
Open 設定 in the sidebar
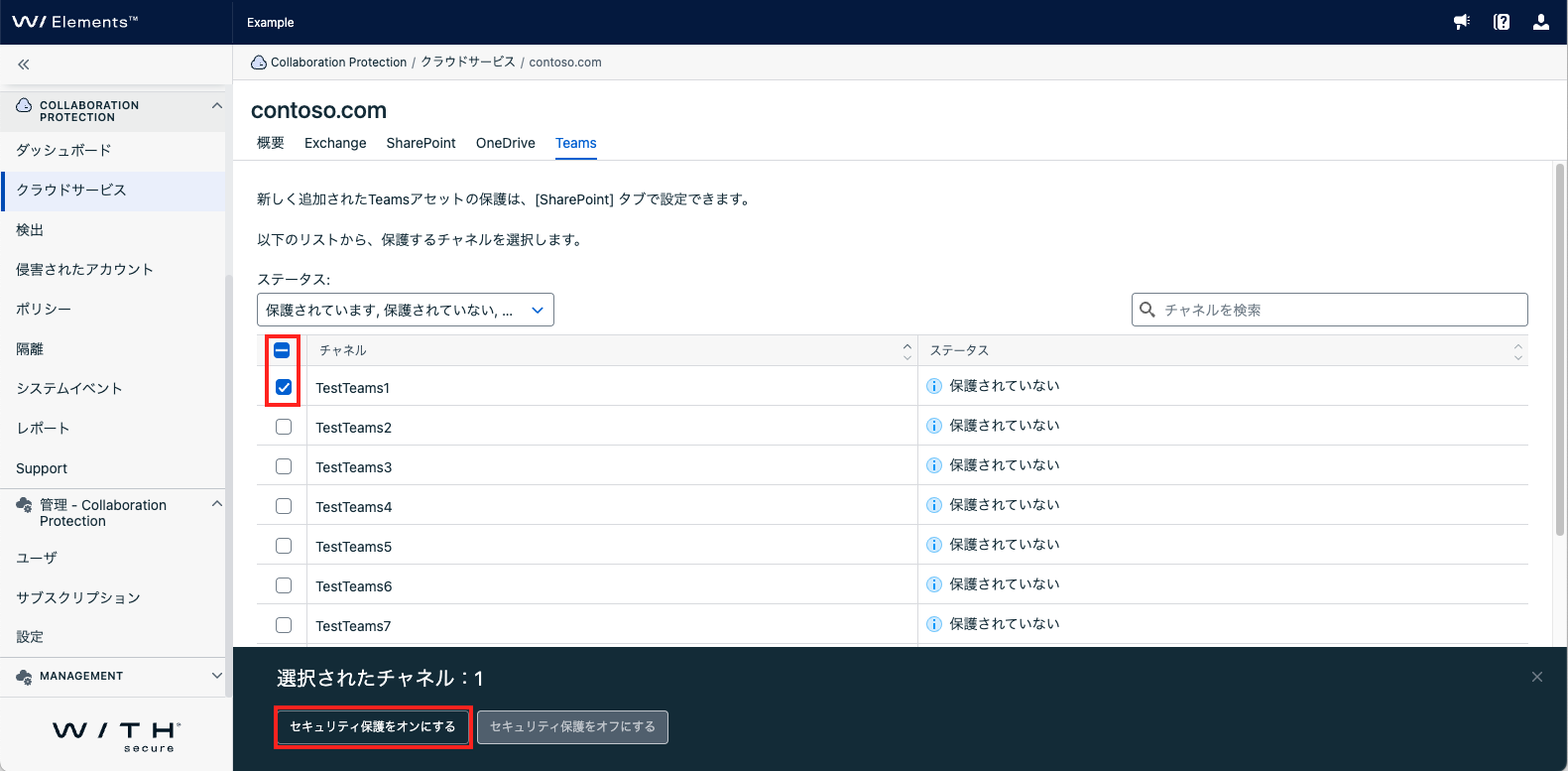pyautogui.click(x=113, y=637)
